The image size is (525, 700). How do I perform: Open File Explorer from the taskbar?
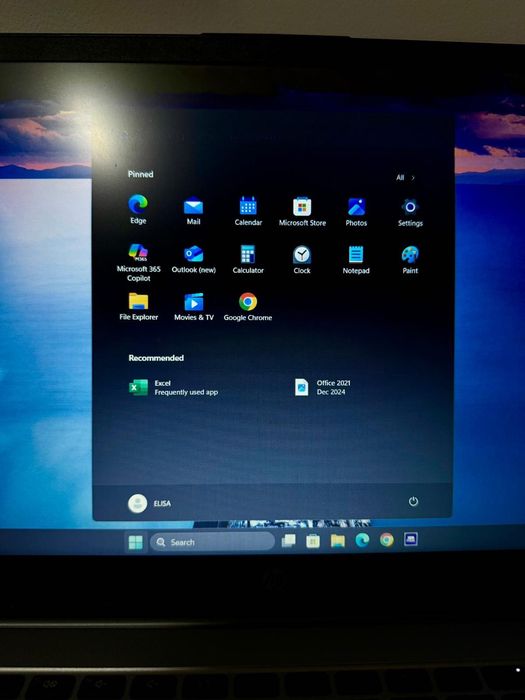pos(338,541)
